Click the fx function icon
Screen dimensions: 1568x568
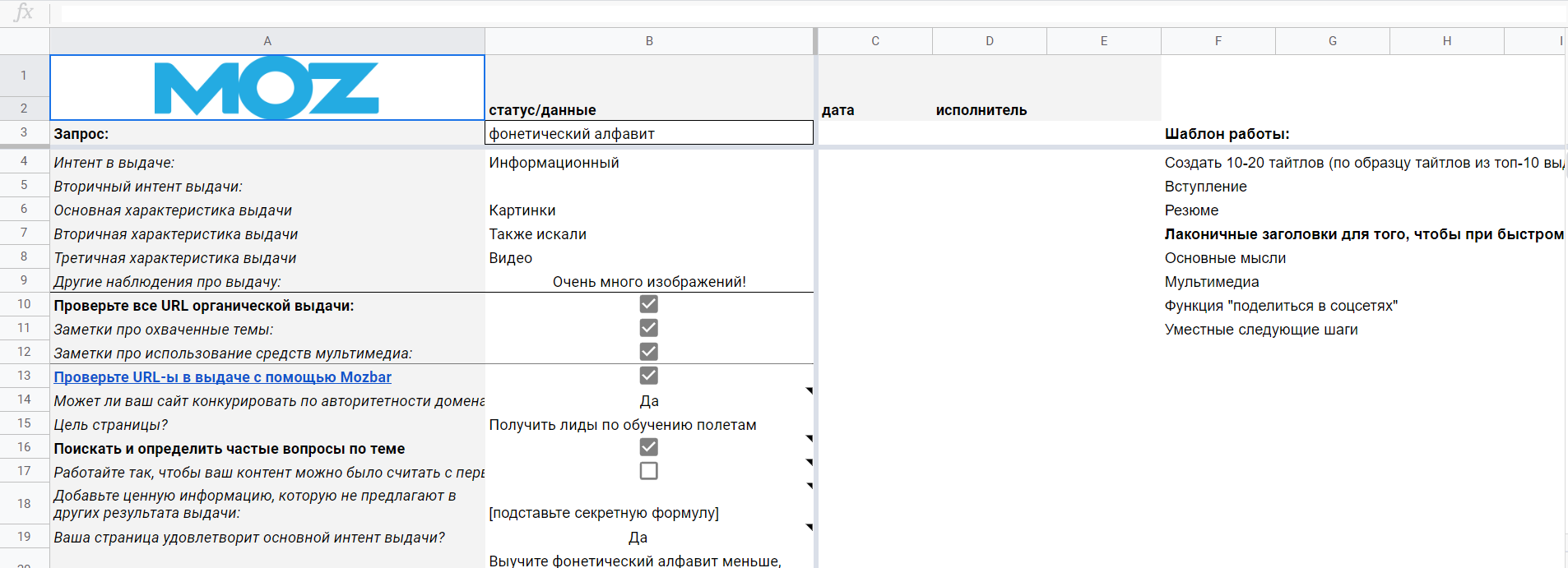click(x=24, y=12)
